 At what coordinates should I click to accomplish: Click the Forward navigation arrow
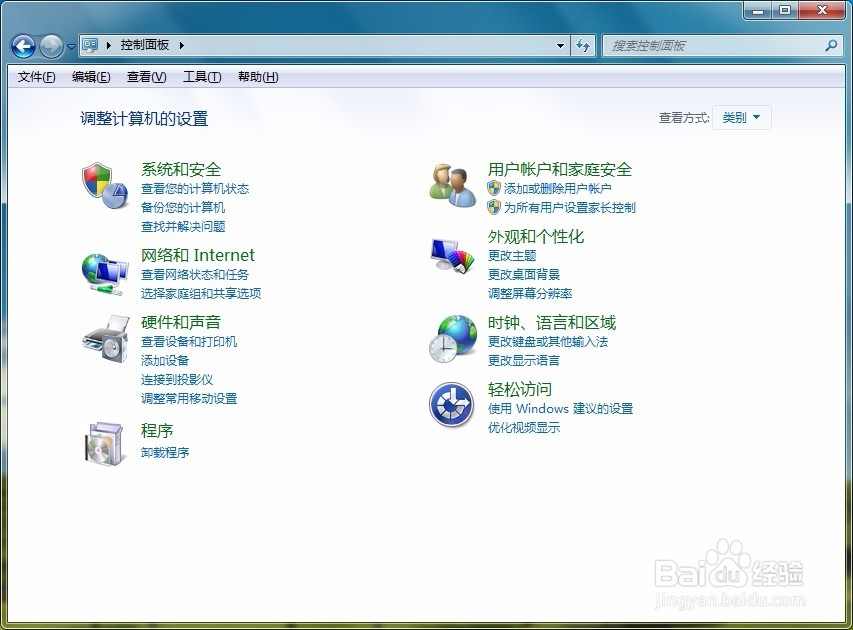(52, 46)
